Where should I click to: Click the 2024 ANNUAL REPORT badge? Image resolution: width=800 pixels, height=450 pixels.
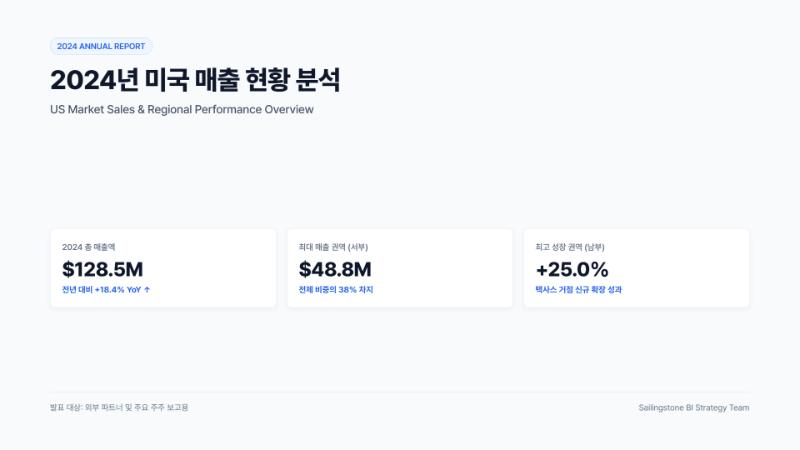point(101,46)
